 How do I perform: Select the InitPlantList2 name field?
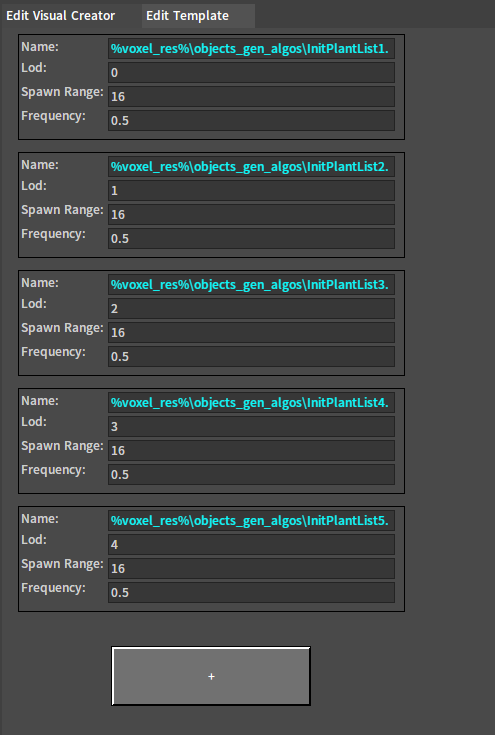251,166
